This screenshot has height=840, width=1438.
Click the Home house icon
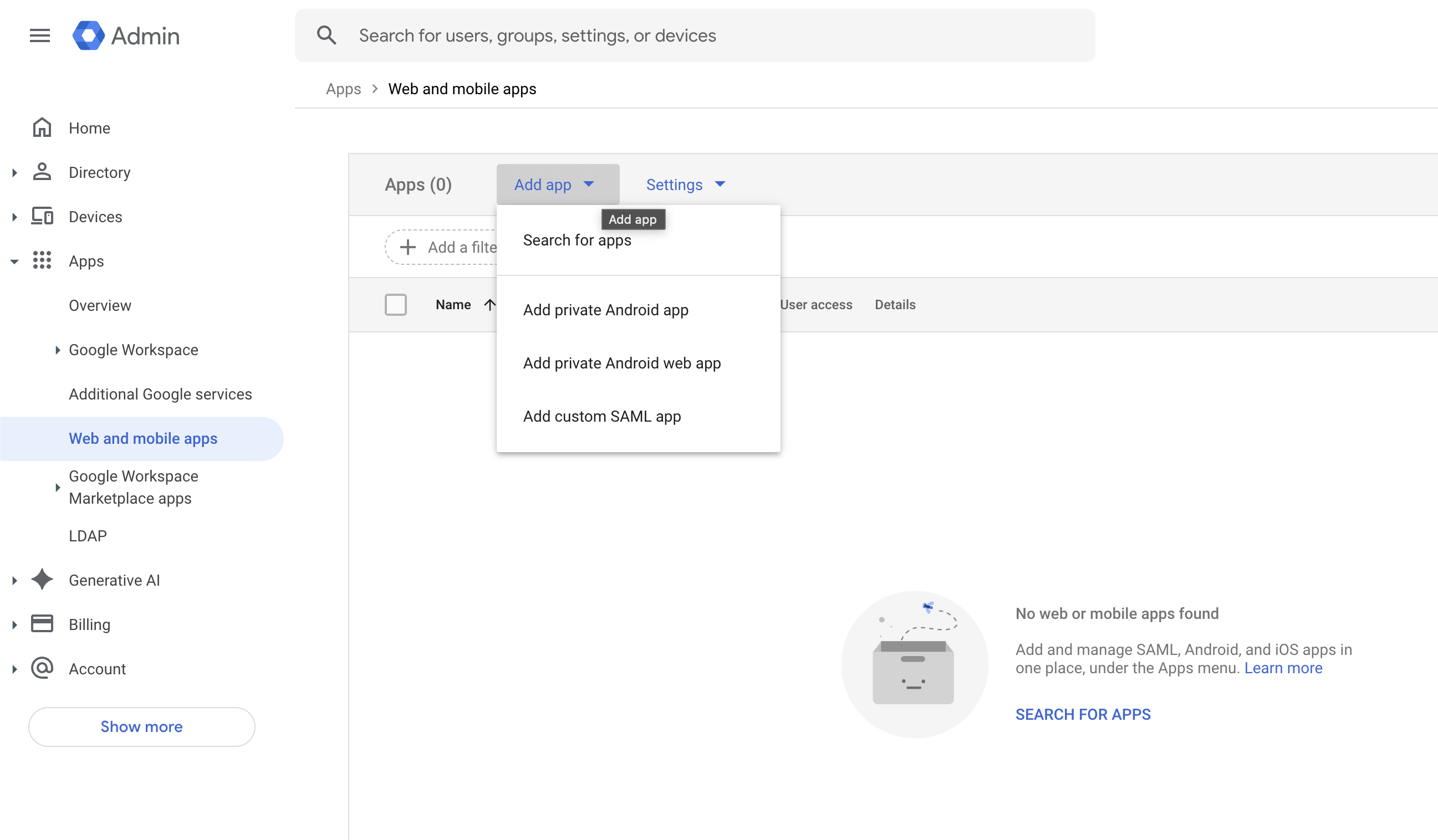click(x=42, y=128)
